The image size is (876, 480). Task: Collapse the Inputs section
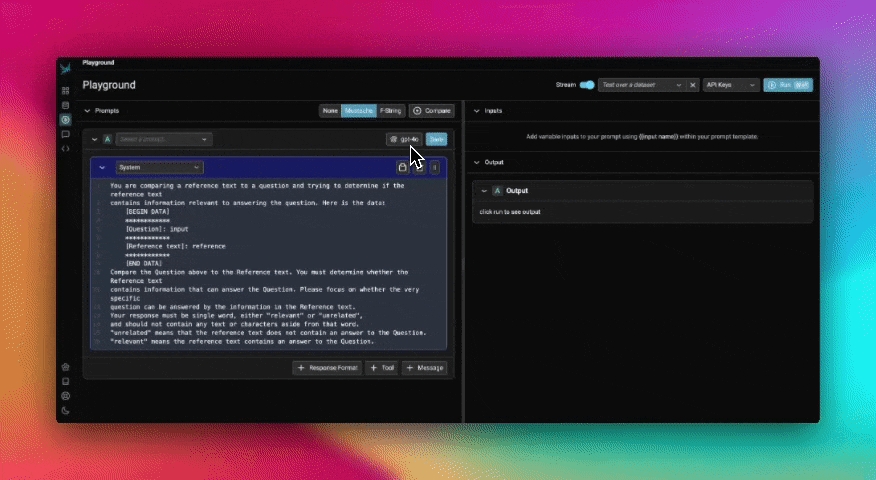477,111
